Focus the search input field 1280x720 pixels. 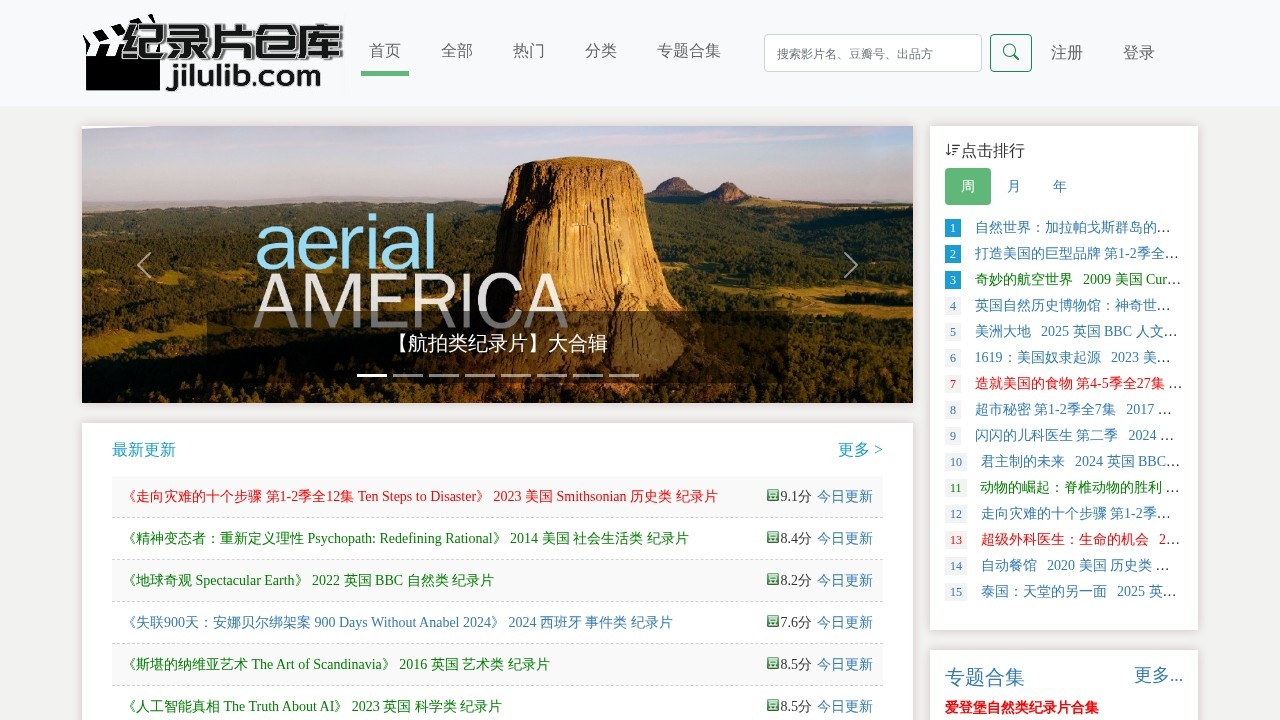tap(872, 53)
